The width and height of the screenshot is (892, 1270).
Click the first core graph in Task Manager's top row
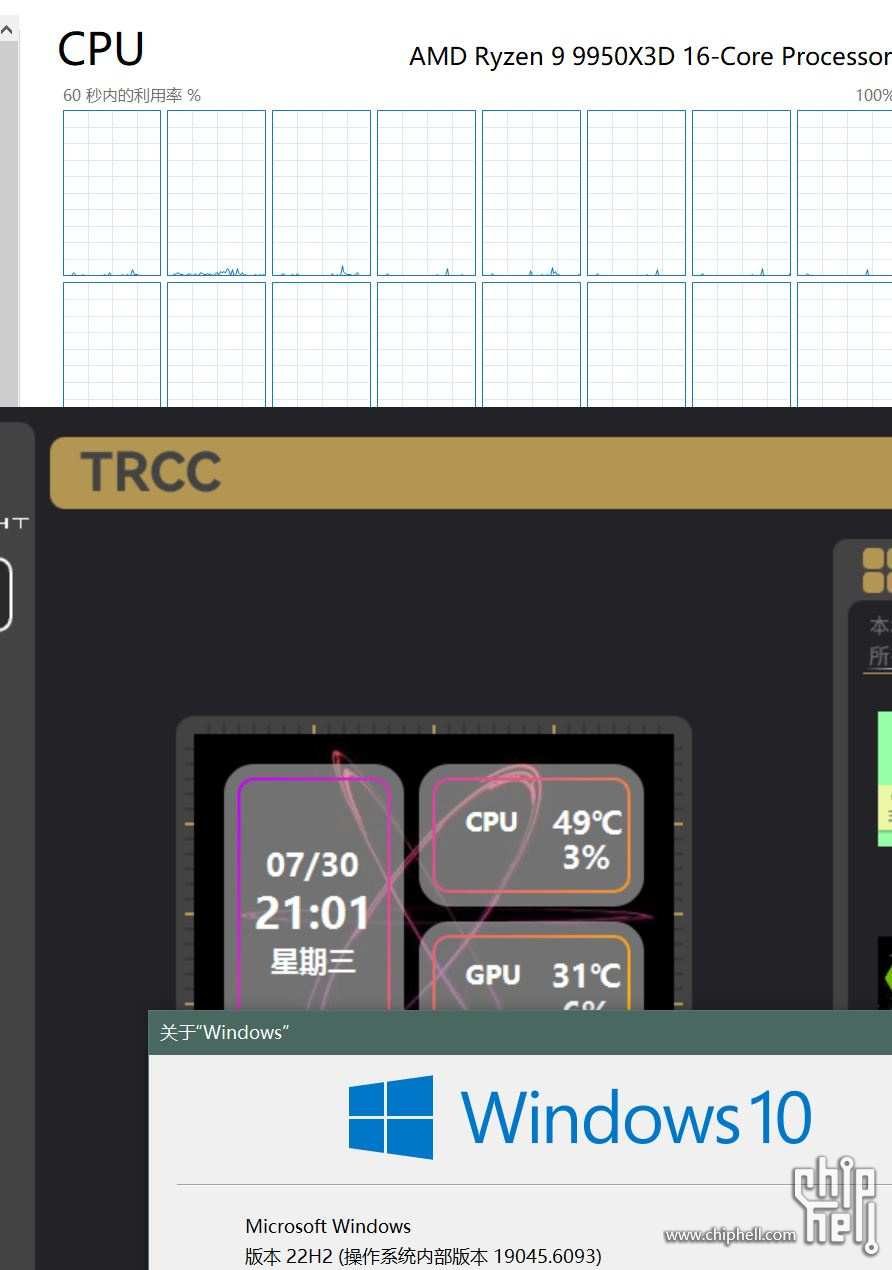point(112,193)
